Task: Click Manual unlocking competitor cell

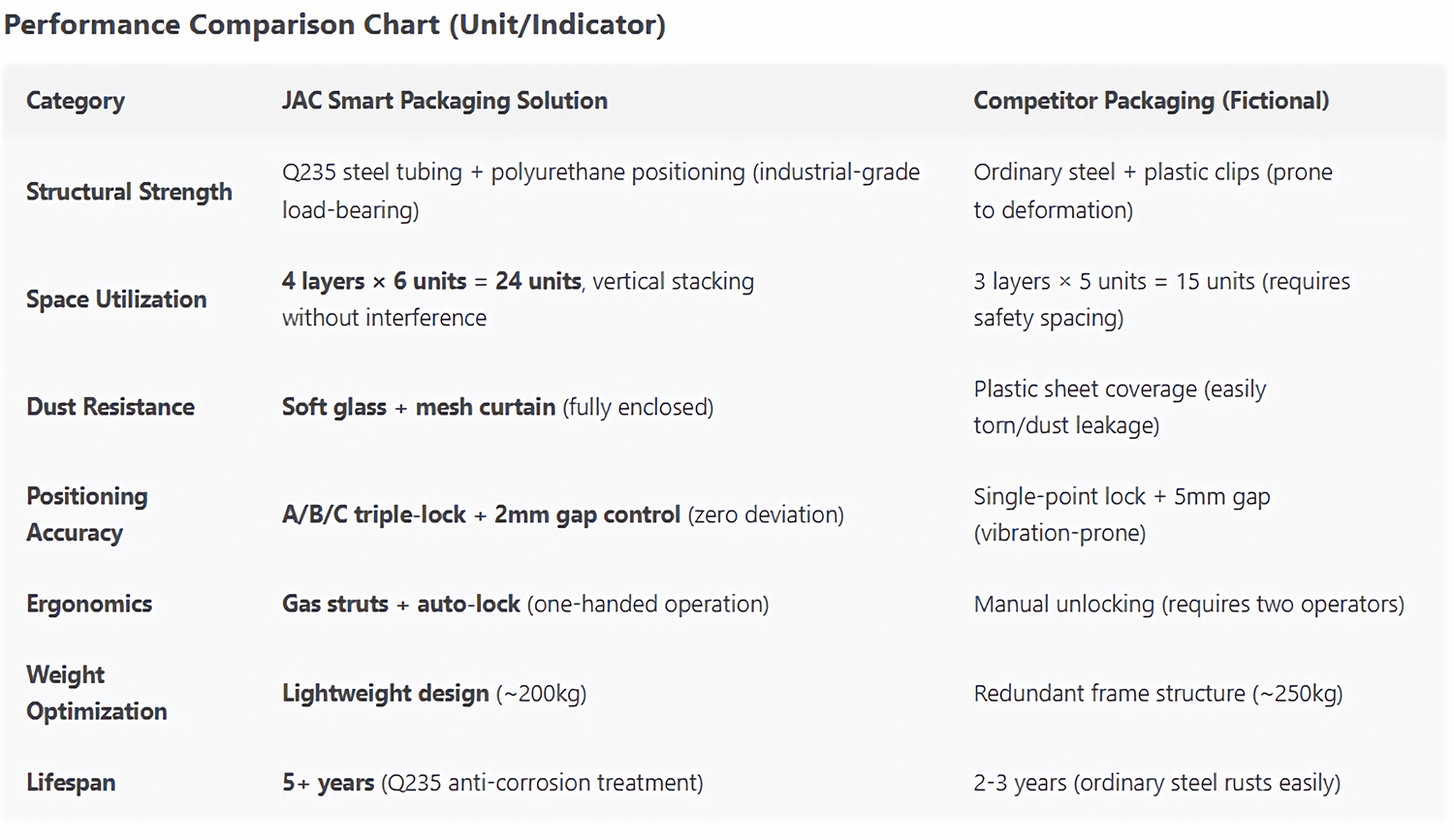Action: 1189,605
